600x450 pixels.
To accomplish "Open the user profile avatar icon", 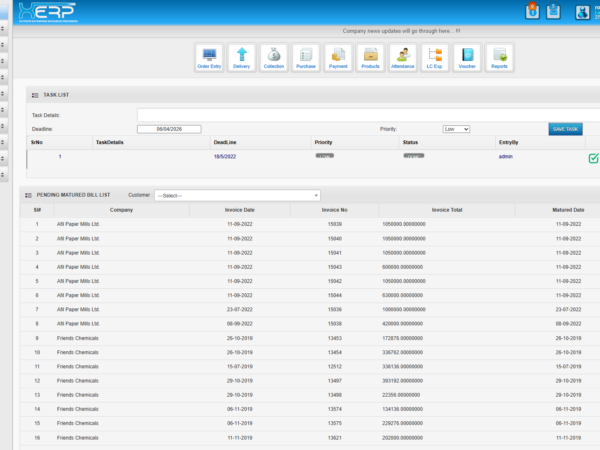I will pos(582,12).
